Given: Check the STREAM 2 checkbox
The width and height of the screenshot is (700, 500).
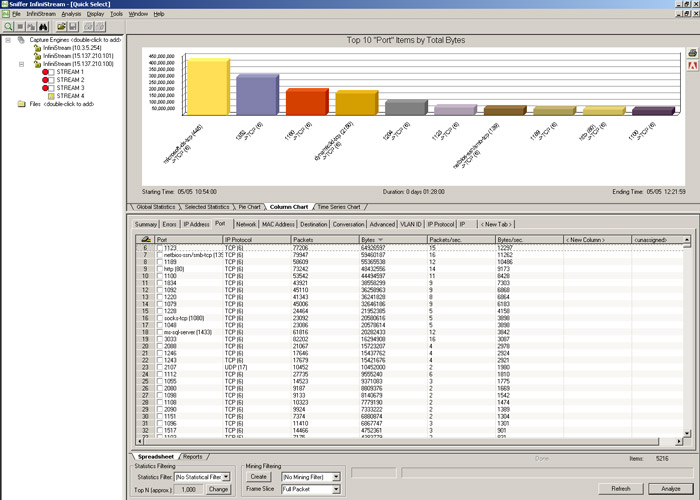Looking at the screenshot, I should click(51, 80).
